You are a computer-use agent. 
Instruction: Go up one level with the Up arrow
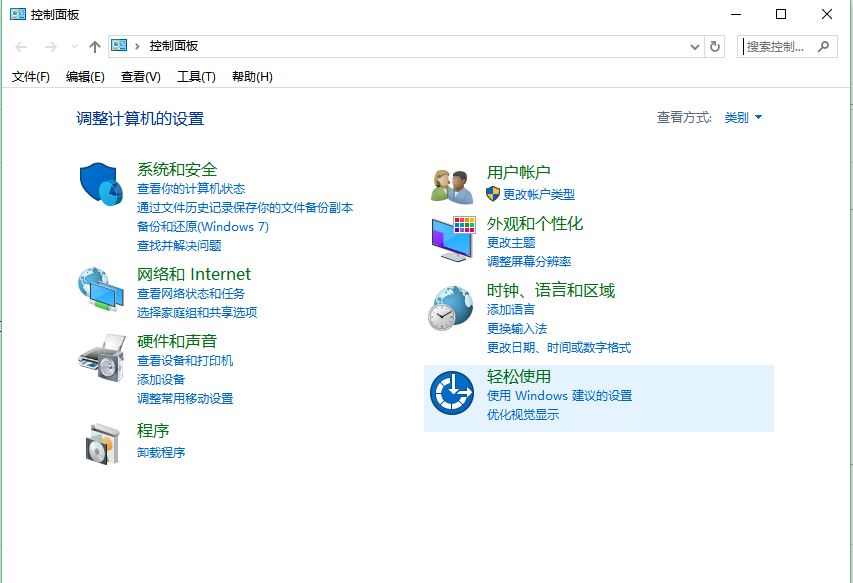[95, 47]
